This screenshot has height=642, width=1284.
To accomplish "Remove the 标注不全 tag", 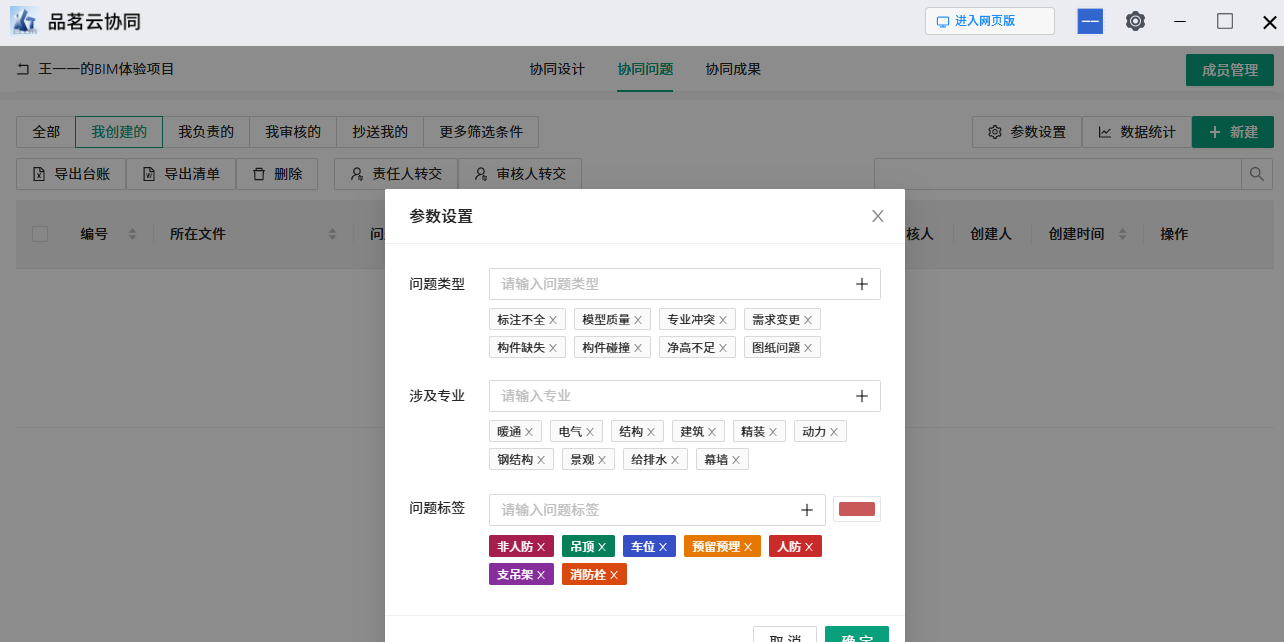I will [553, 320].
